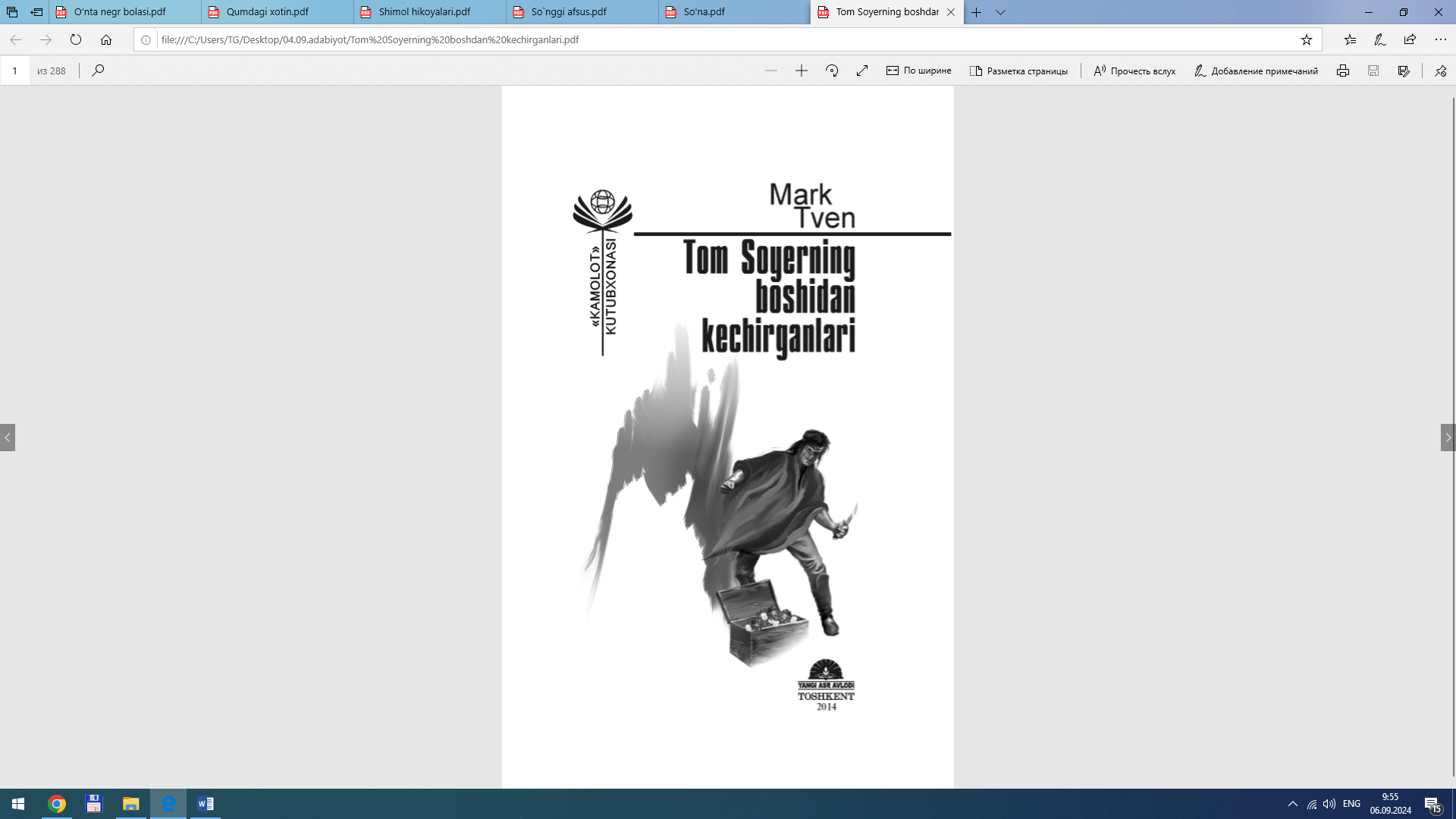Open the share icon in browser toolbar
This screenshot has height=819, width=1456.
[x=1410, y=39]
